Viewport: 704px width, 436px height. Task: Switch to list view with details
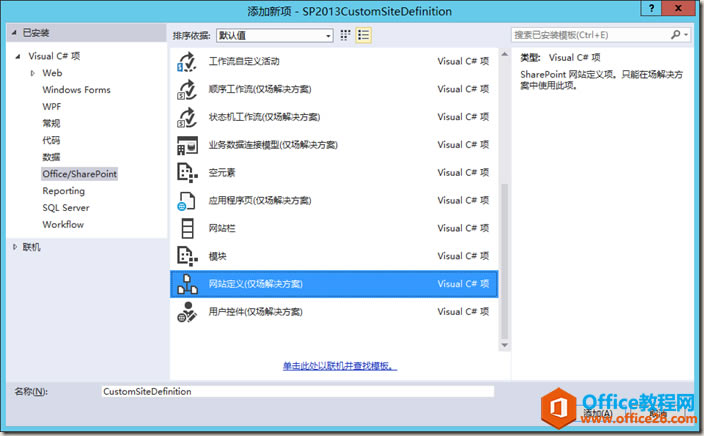pos(363,35)
